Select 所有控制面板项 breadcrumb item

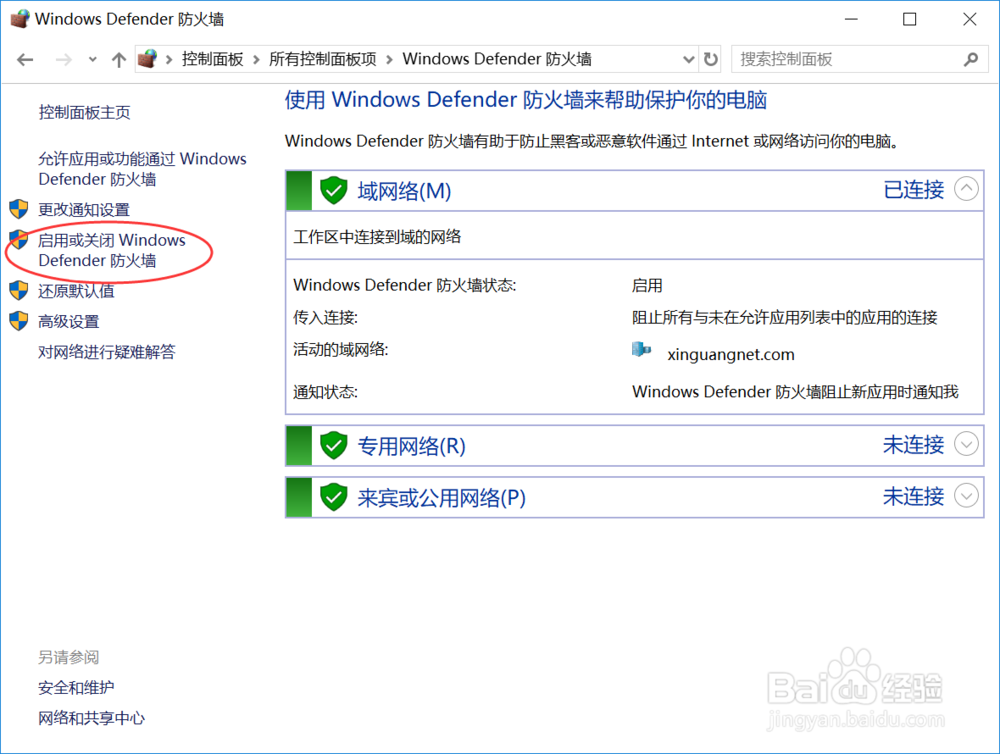pyautogui.click(x=323, y=59)
